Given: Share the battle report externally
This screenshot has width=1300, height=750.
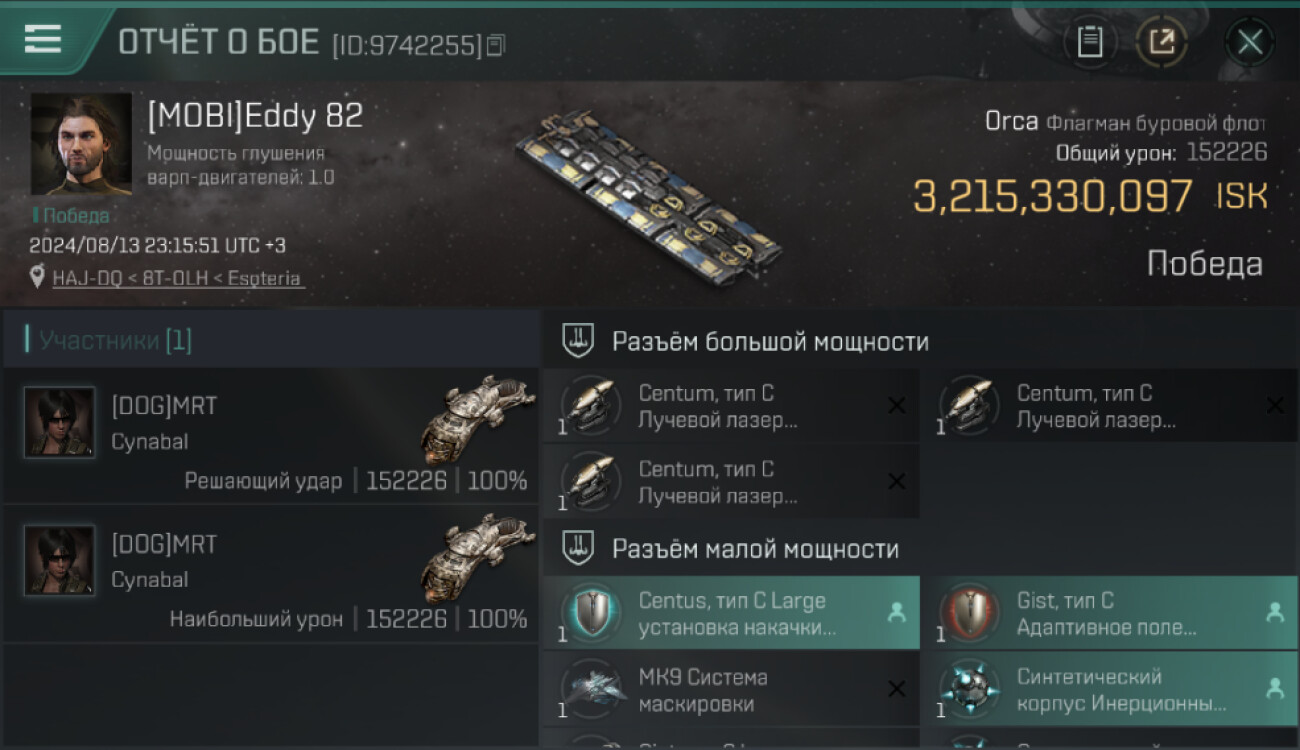Looking at the screenshot, I should coord(1161,42).
